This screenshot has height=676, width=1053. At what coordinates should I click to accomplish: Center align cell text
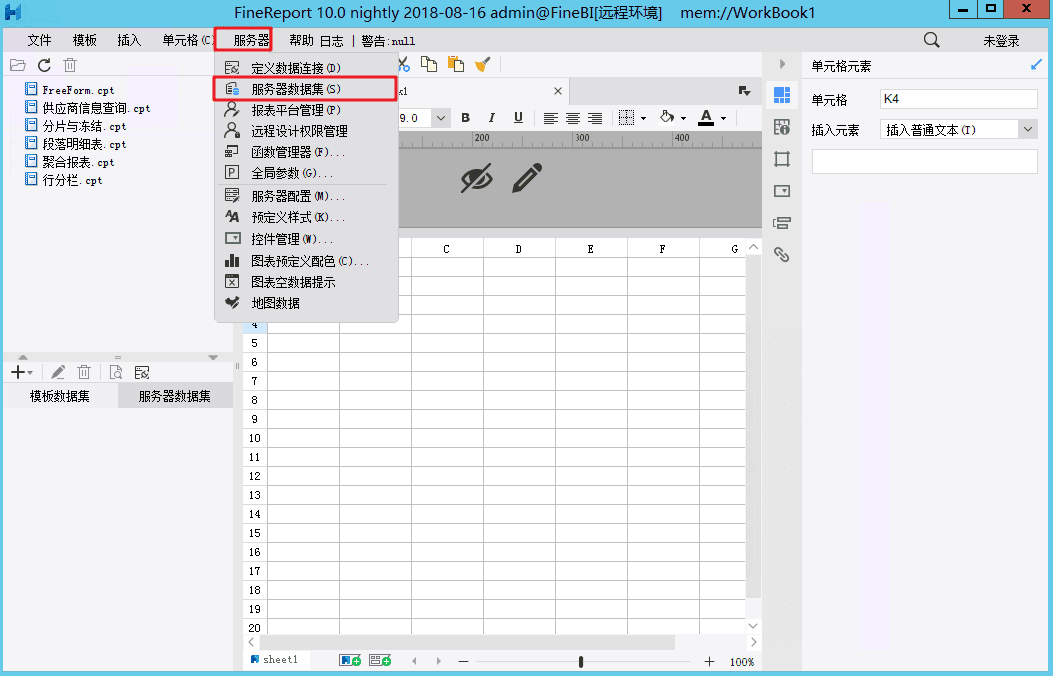(573, 118)
